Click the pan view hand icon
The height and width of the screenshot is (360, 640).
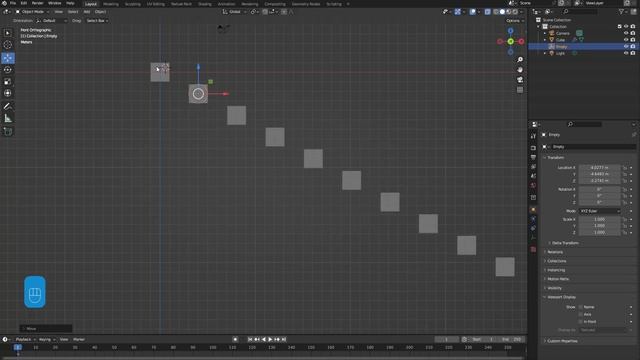520,70
